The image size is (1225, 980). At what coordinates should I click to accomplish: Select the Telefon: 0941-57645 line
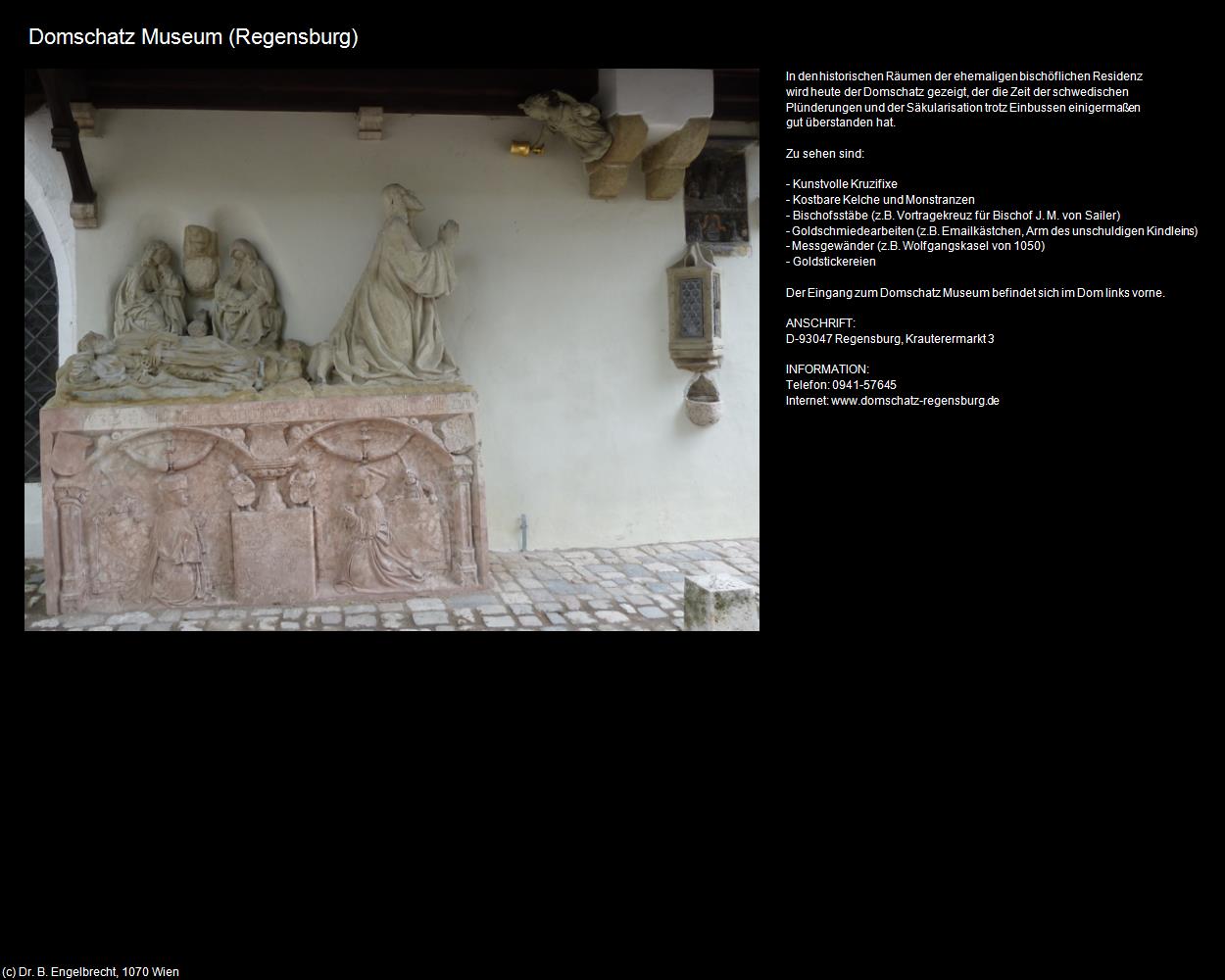[x=841, y=385]
